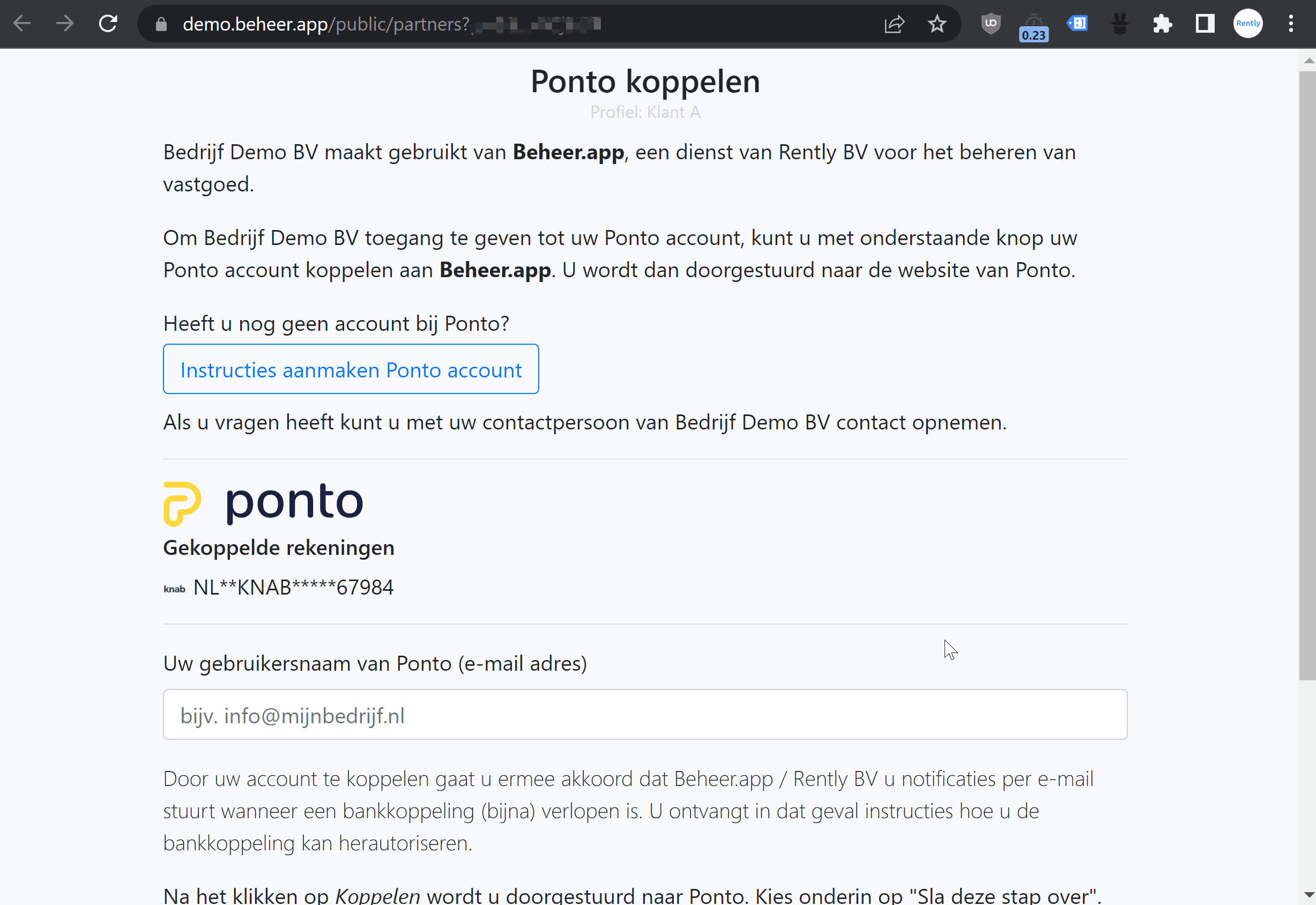The width and height of the screenshot is (1316, 905).
Task: Click the Ponto logo
Action: (x=263, y=503)
